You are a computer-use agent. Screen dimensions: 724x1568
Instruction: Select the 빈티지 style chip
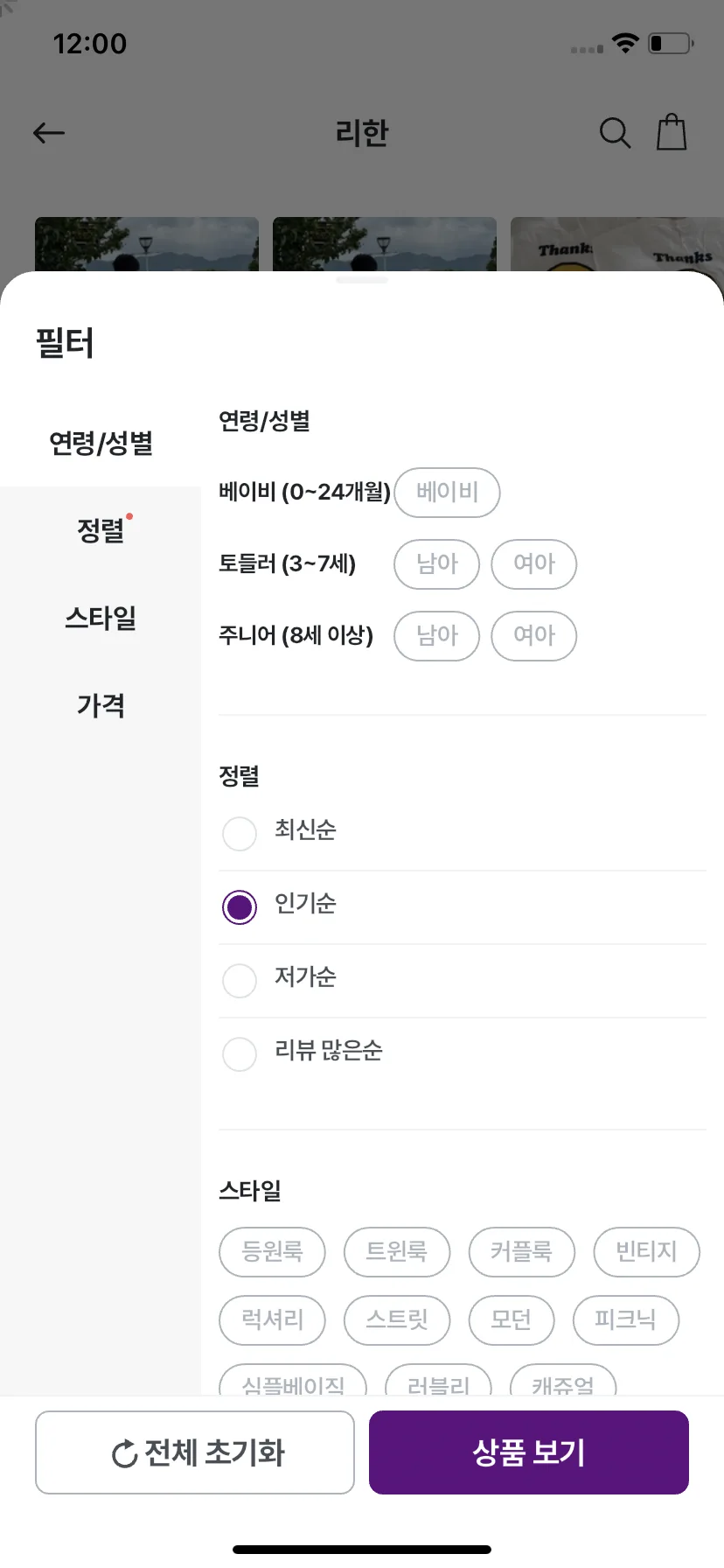(x=647, y=1252)
